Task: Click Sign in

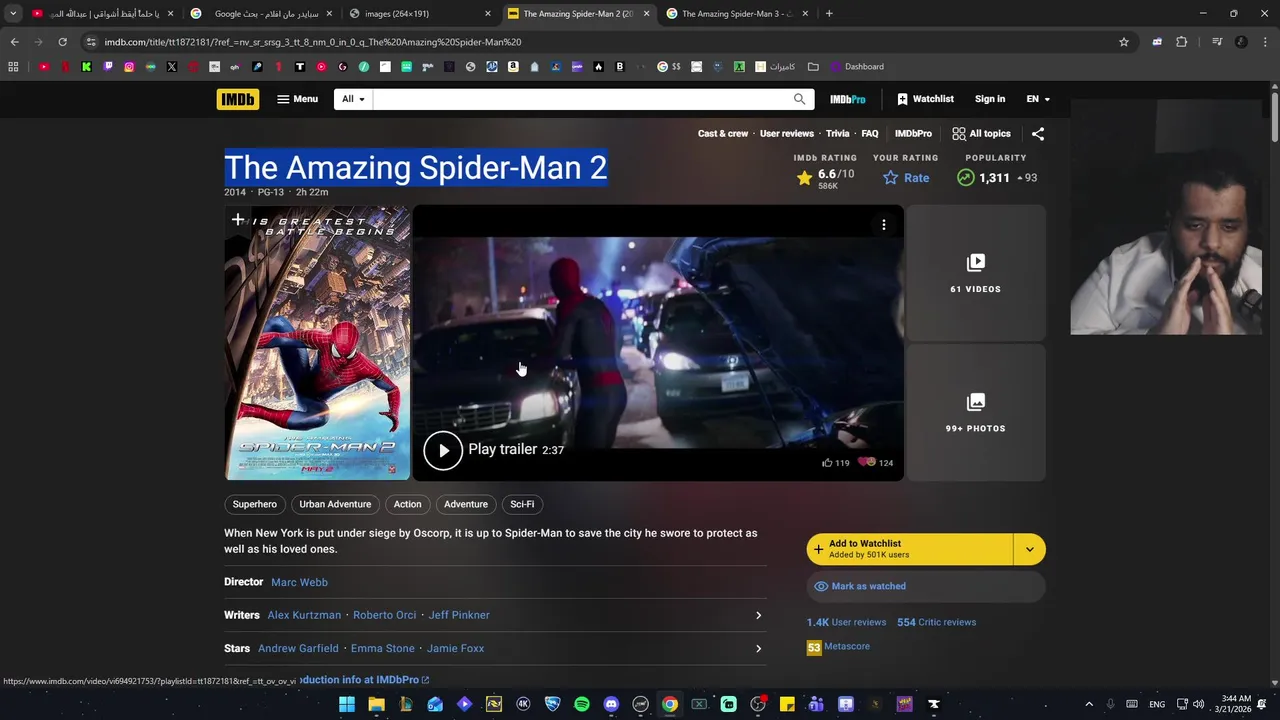Action: click(990, 99)
